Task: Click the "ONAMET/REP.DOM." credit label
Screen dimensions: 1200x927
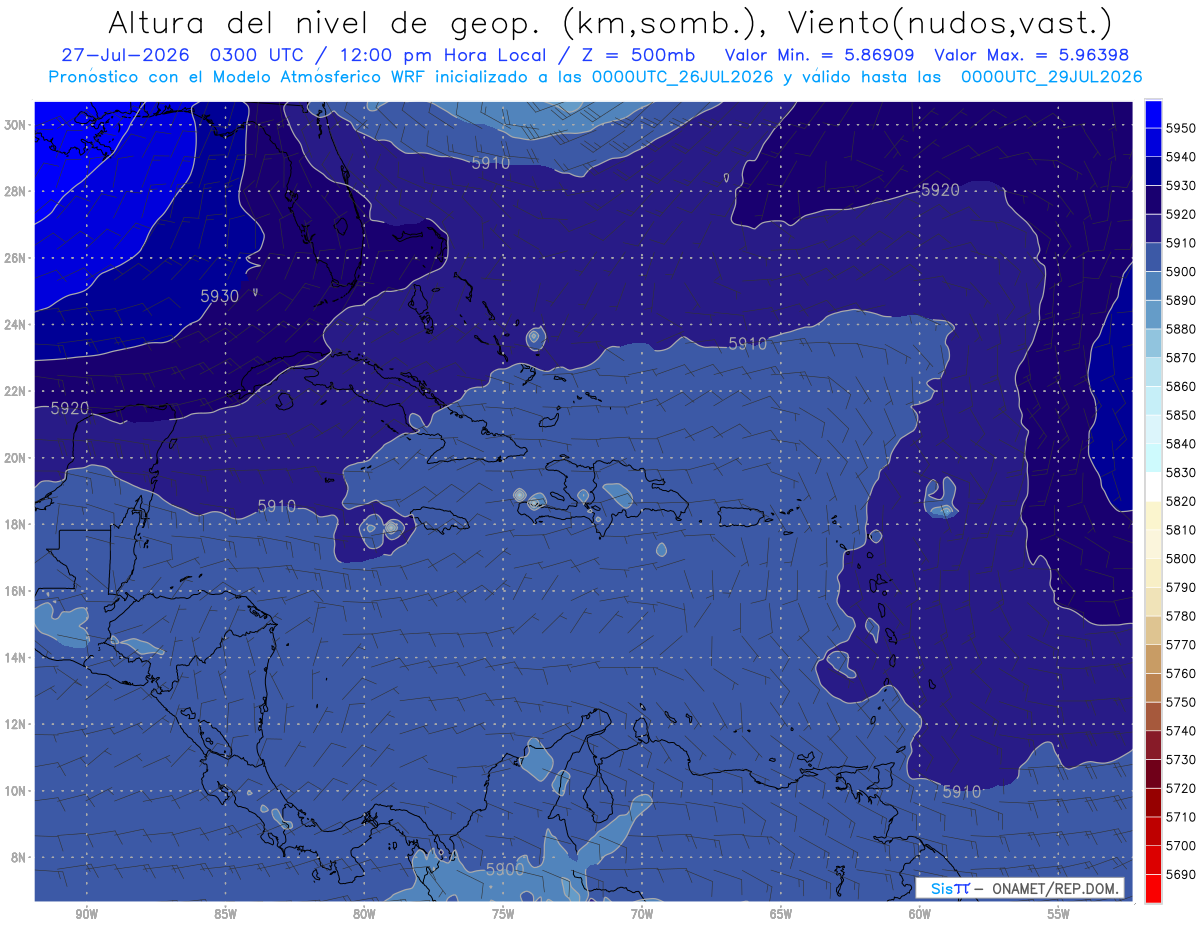Action: [x=1054, y=888]
